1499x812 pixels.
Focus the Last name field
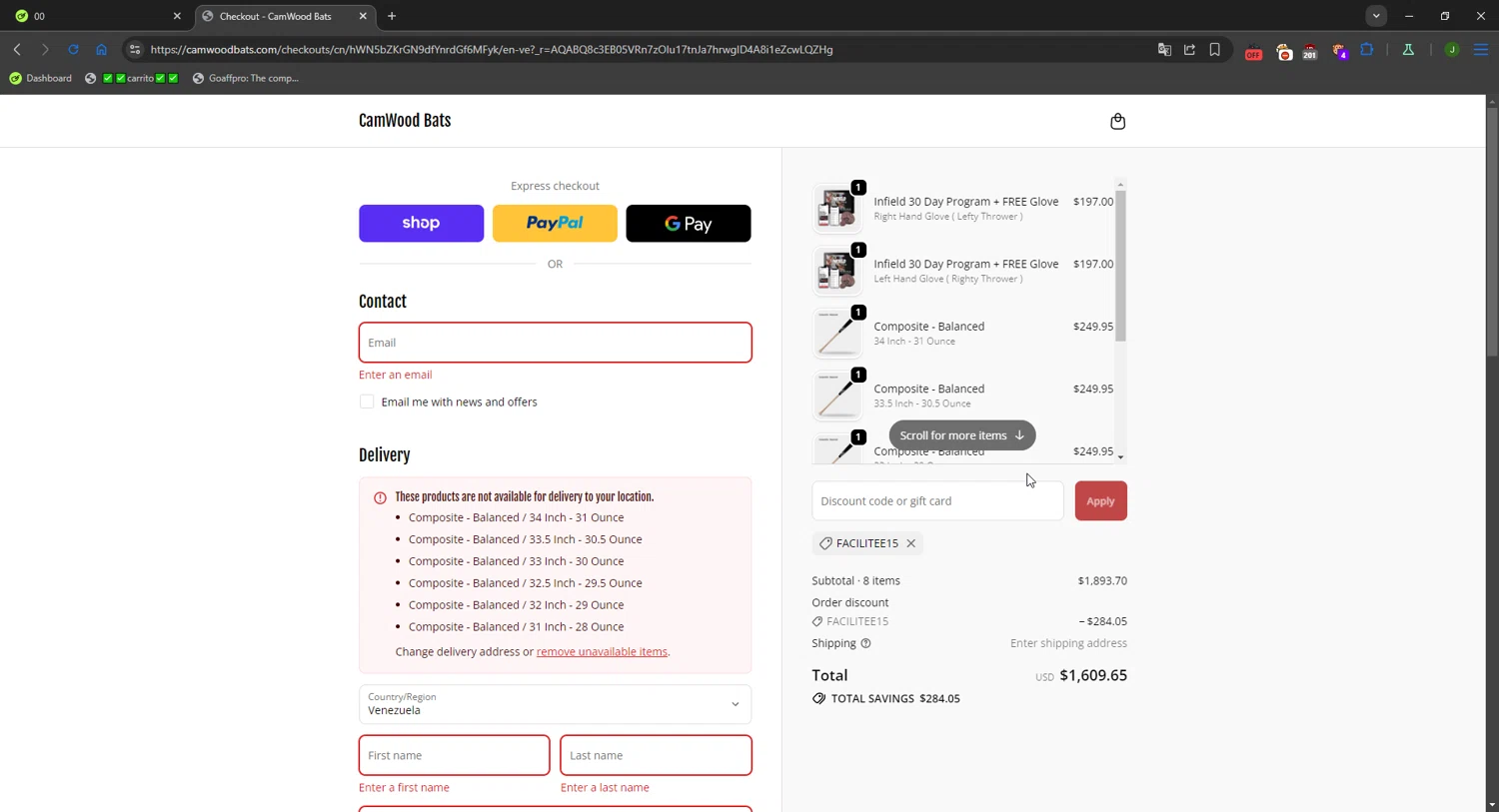(656, 755)
